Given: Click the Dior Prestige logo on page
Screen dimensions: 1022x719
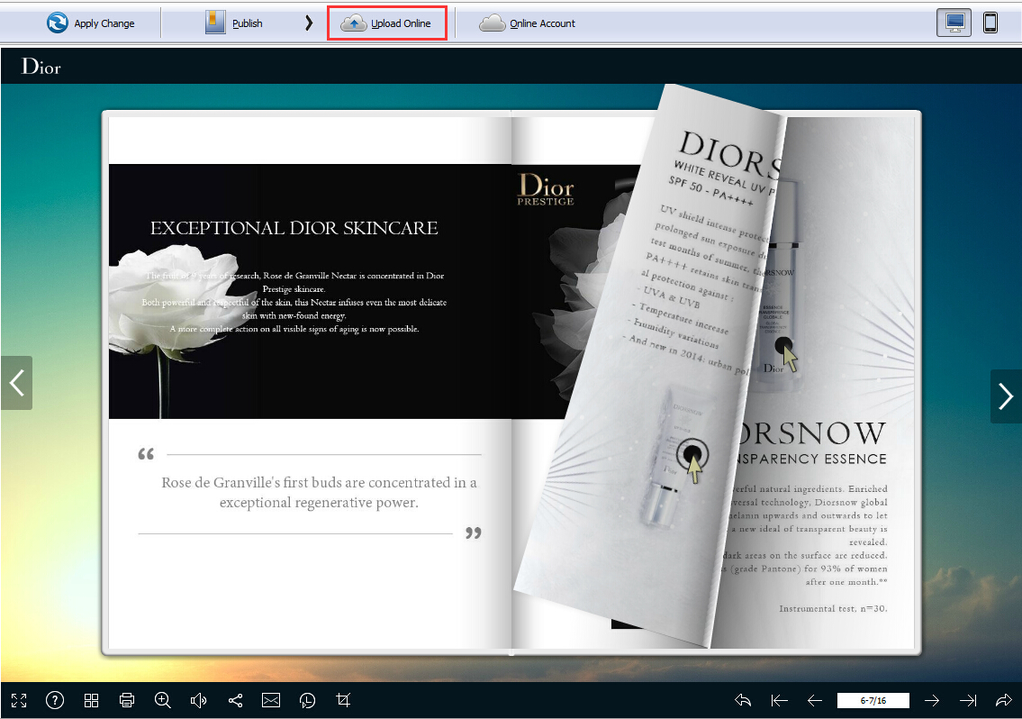Looking at the screenshot, I should [x=546, y=189].
